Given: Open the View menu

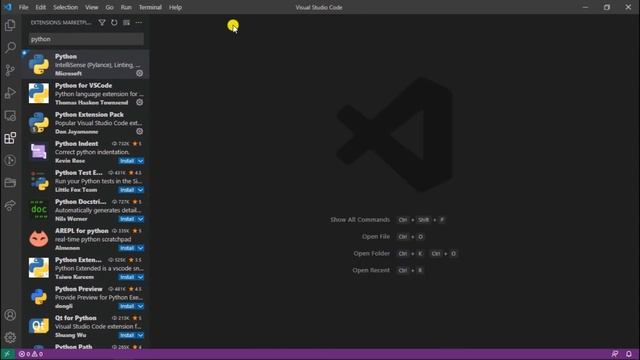Looking at the screenshot, I should click(91, 7).
